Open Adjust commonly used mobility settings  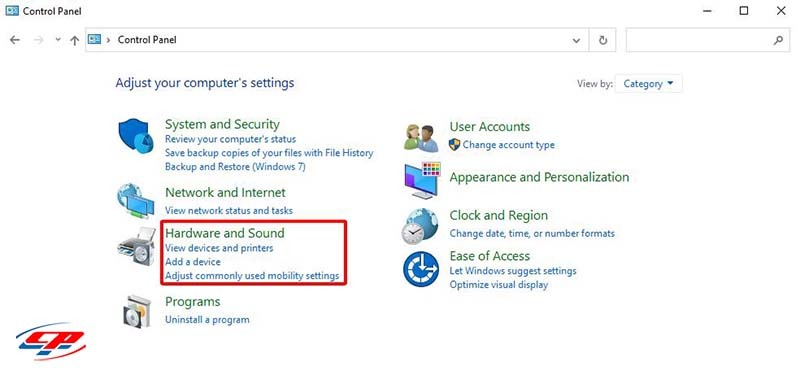pos(252,276)
